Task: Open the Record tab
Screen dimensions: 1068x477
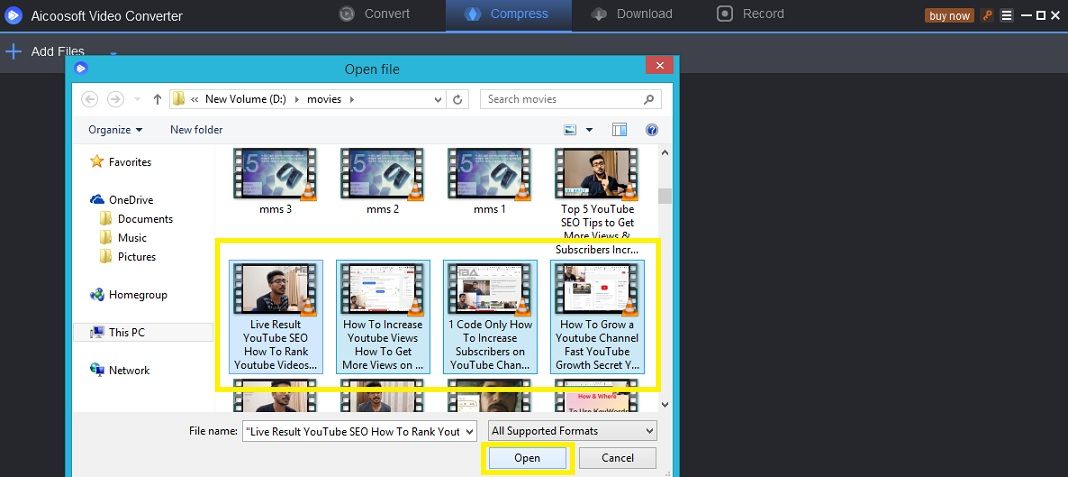Action: (x=750, y=14)
